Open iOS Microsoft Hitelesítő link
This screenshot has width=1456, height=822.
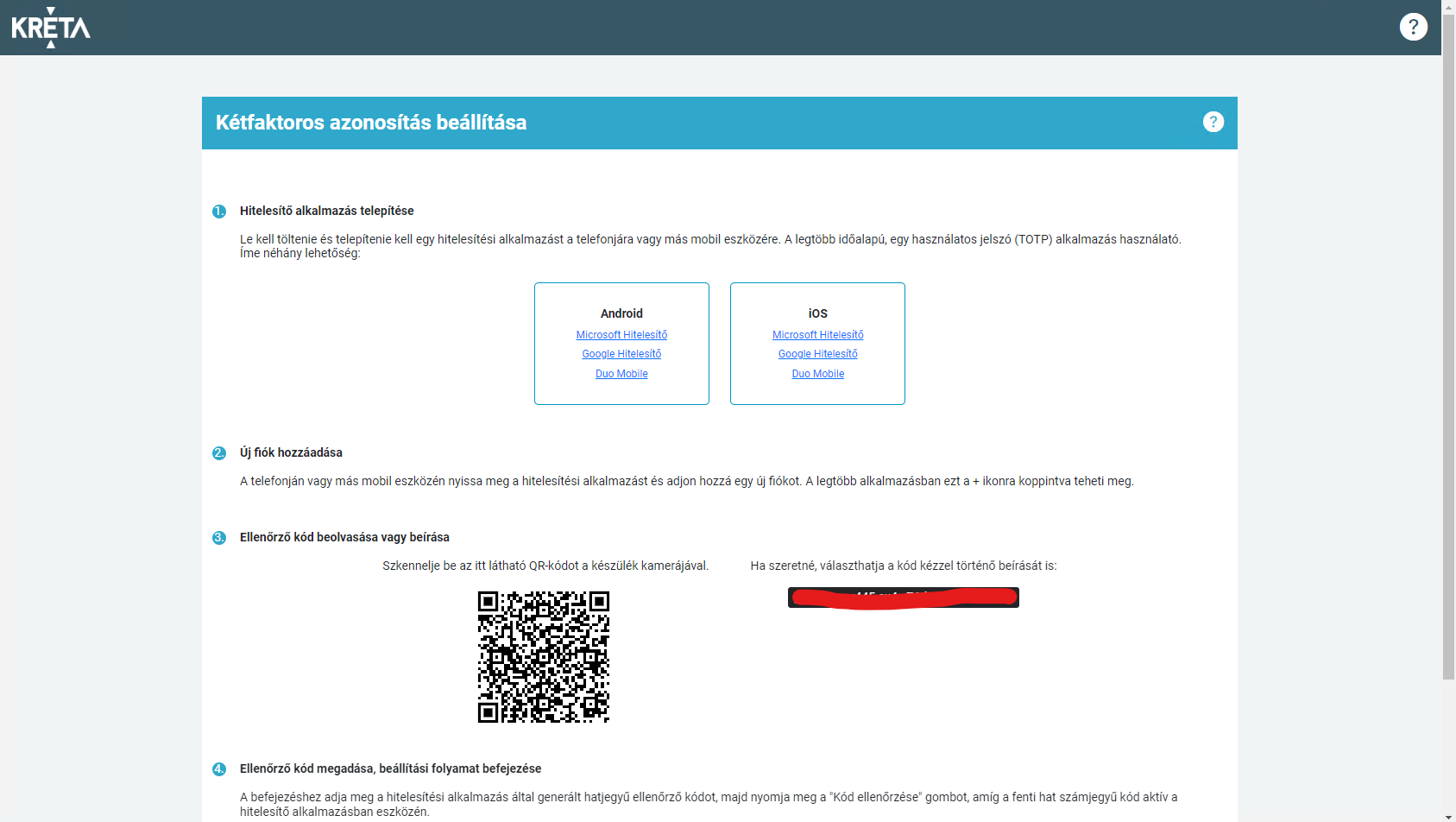[817, 335]
